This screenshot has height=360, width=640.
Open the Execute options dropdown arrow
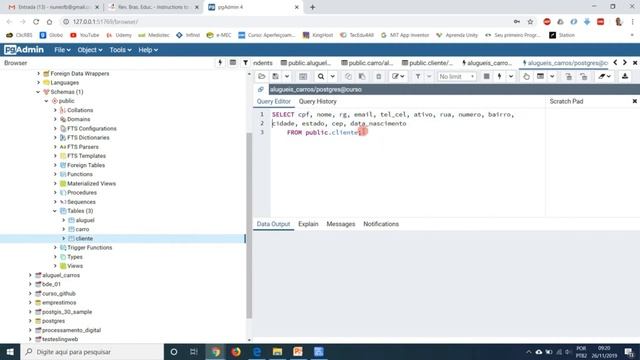(511, 76)
